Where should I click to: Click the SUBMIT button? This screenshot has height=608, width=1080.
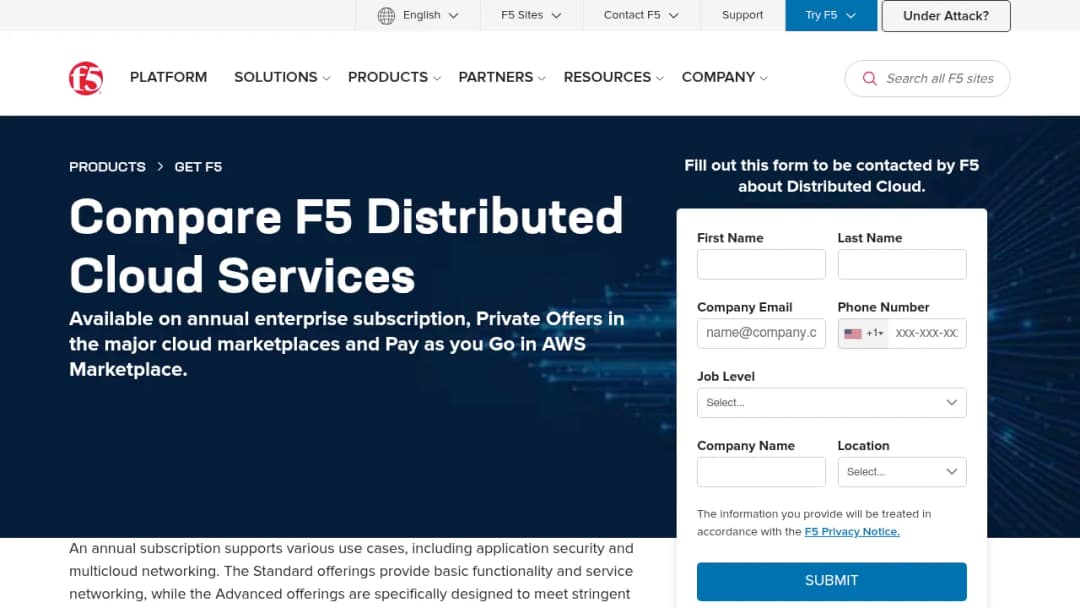pyautogui.click(x=831, y=581)
